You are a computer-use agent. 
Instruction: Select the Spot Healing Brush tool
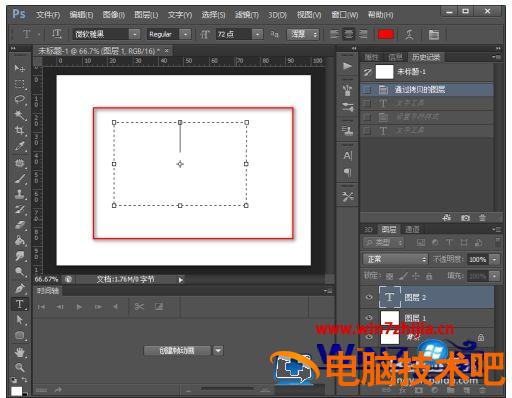pos(19,163)
